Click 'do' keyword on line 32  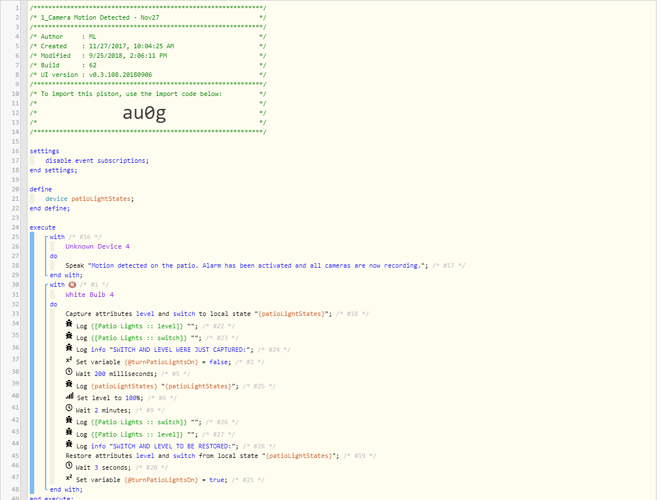point(54,304)
